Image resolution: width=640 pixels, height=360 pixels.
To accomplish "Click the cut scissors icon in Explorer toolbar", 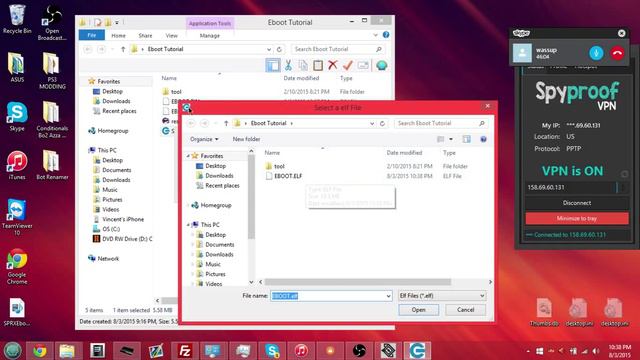I will [288, 65].
